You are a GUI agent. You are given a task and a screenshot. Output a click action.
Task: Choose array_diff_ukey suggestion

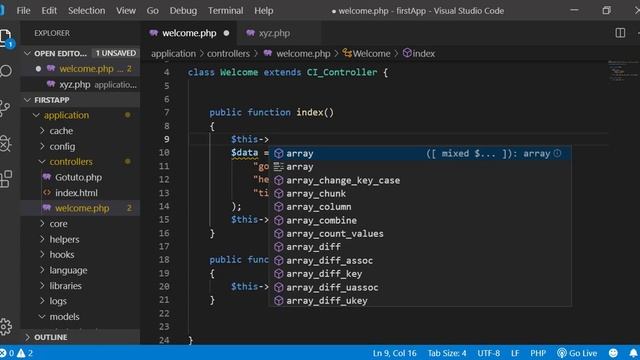coord(420,301)
